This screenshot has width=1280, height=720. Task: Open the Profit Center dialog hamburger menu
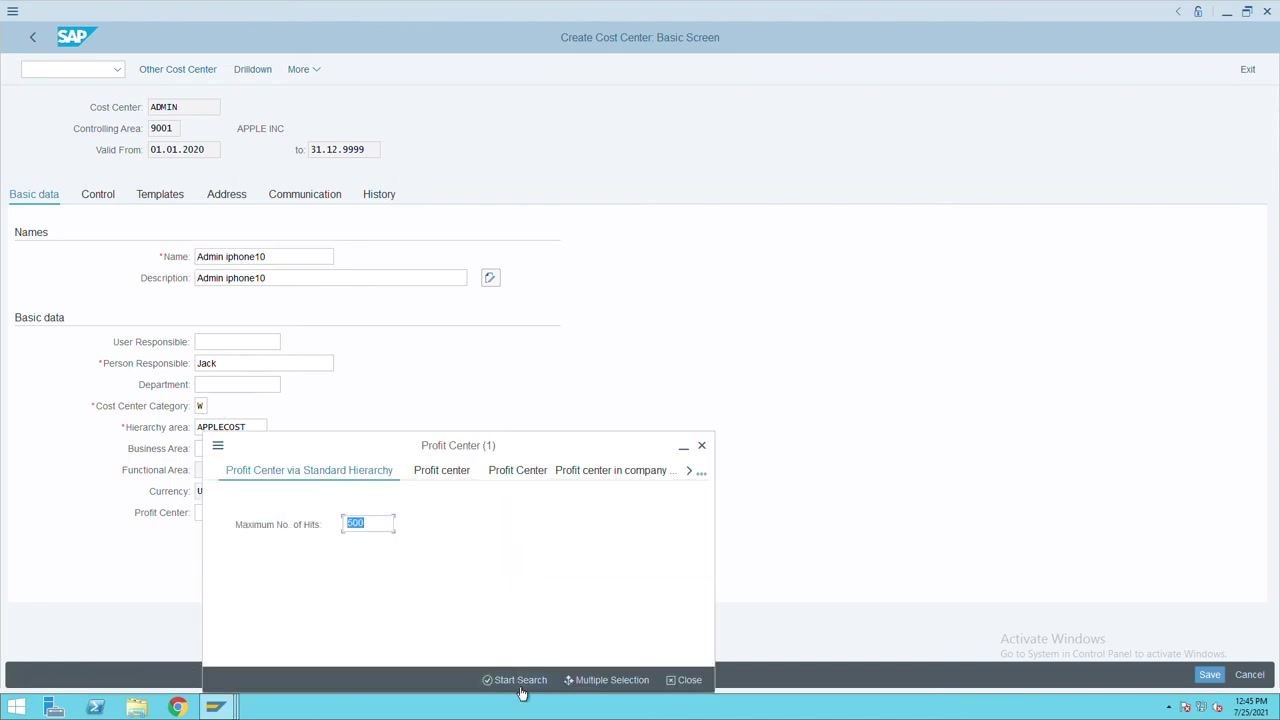218,446
